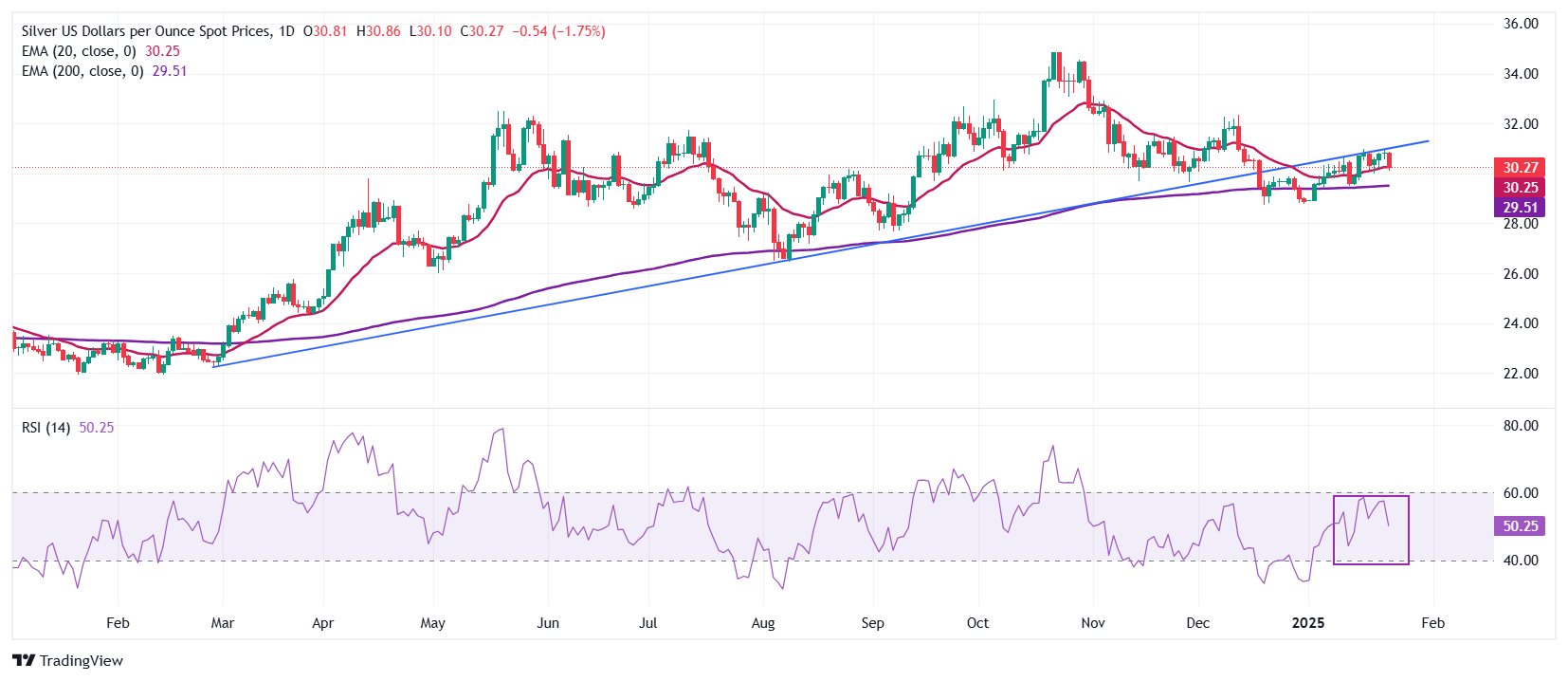The image size is (1568, 681).
Task: Click the 40.00 RSI axis label
Action: tap(1521, 561)
